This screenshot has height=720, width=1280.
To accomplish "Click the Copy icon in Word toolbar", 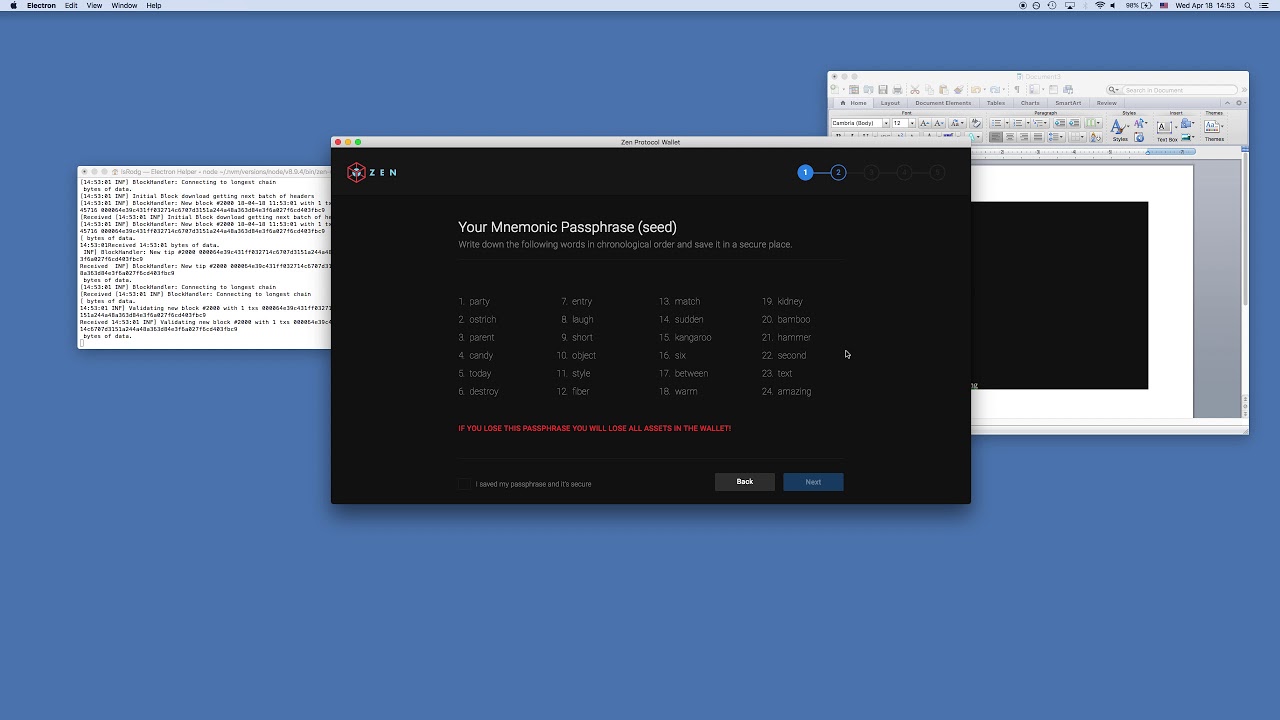I will click(929, 90).
